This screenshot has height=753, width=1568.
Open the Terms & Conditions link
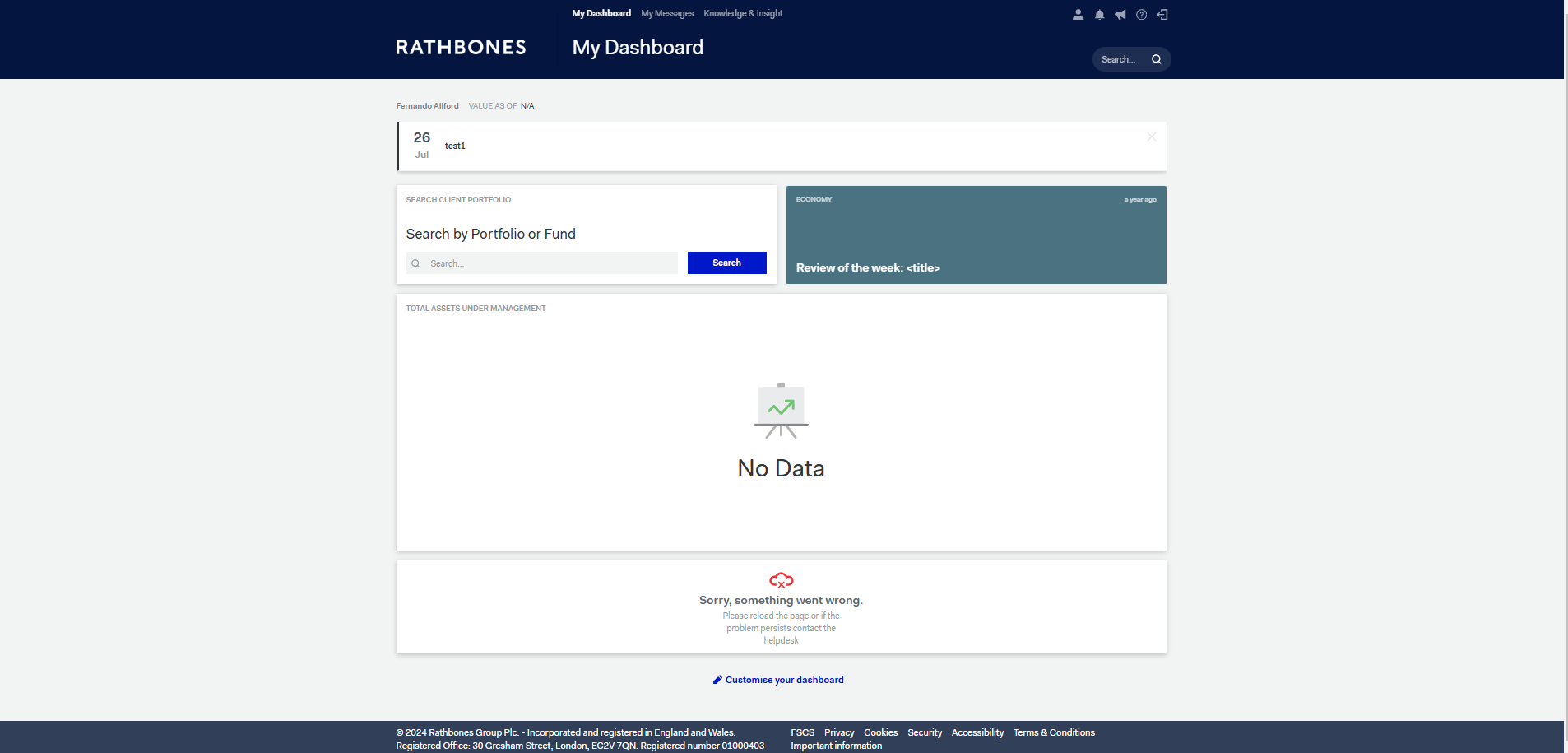pyautogui.click(x=1053, y=732)
